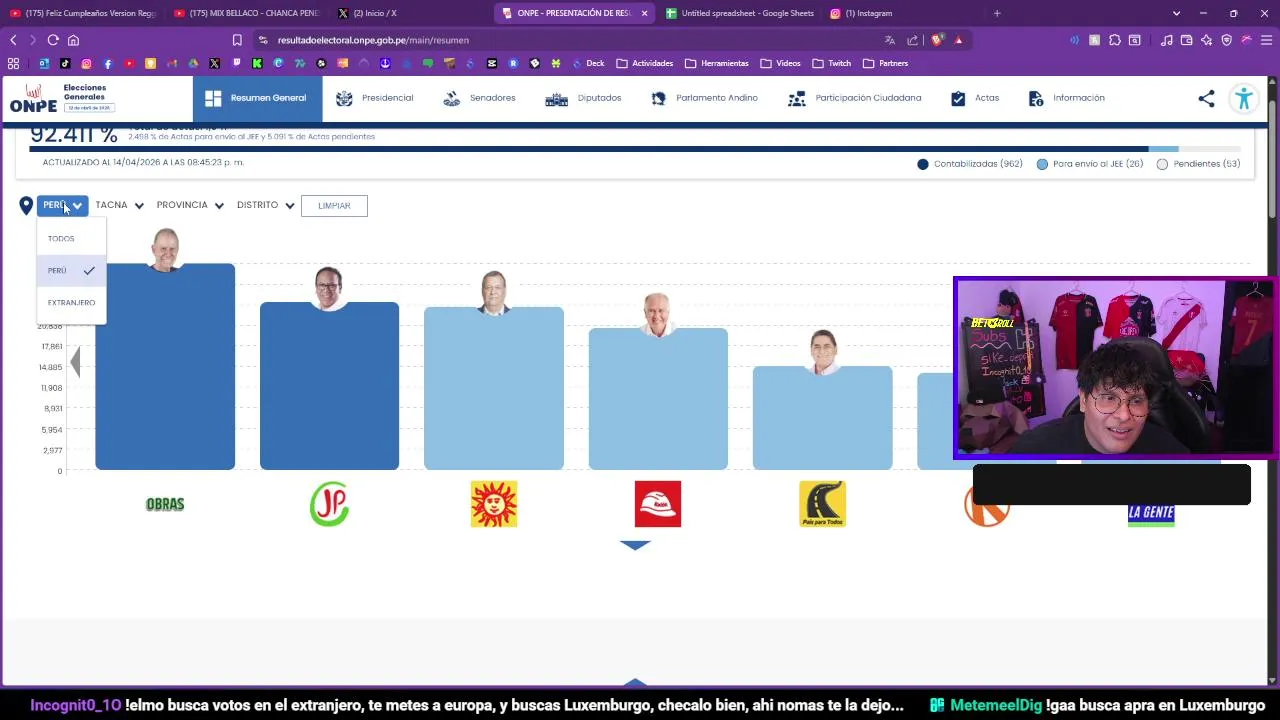1280x720 pixels.
Task: Open the X bookmark icon
Action: pos(214,63)
